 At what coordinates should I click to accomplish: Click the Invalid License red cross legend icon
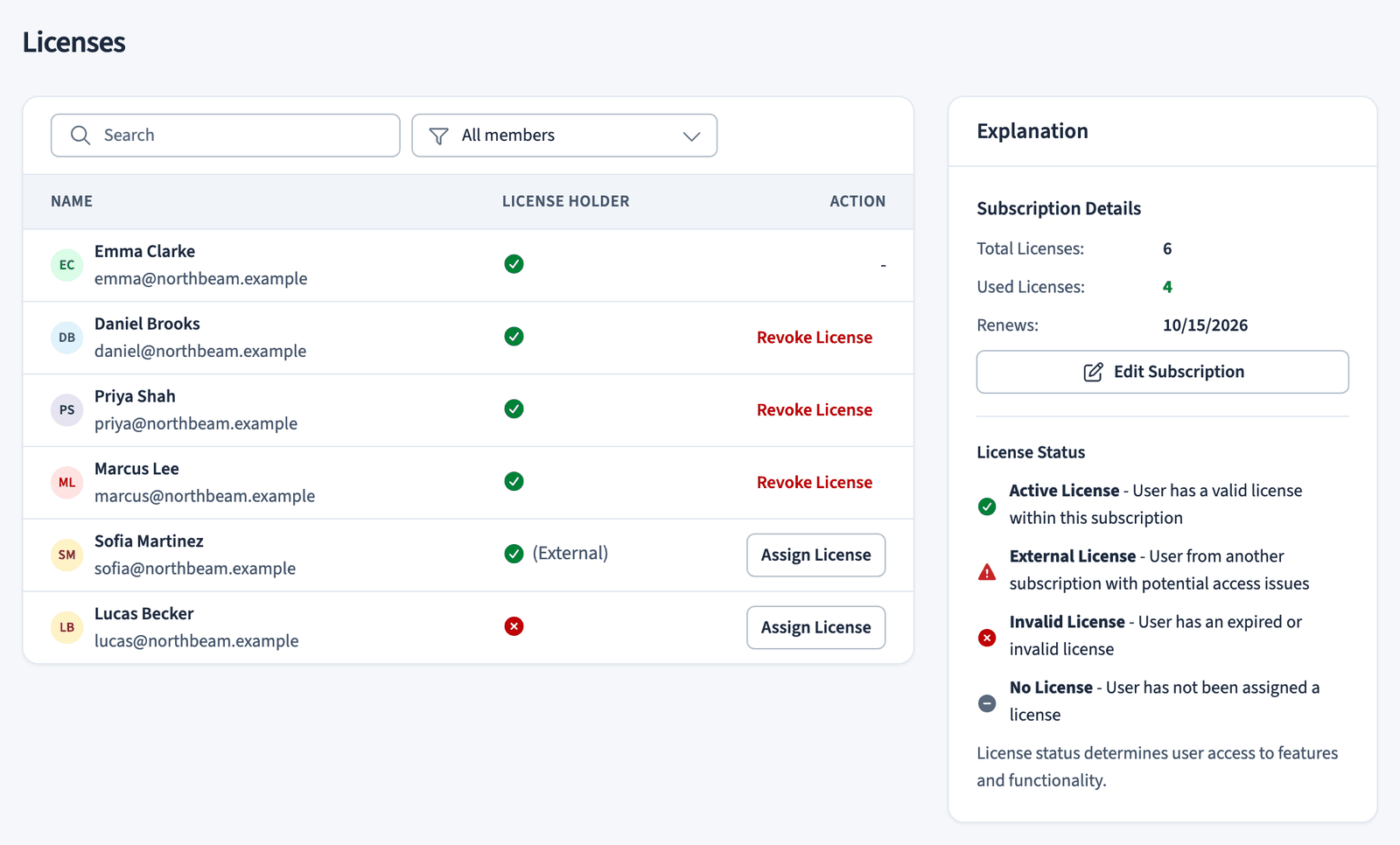987,638
